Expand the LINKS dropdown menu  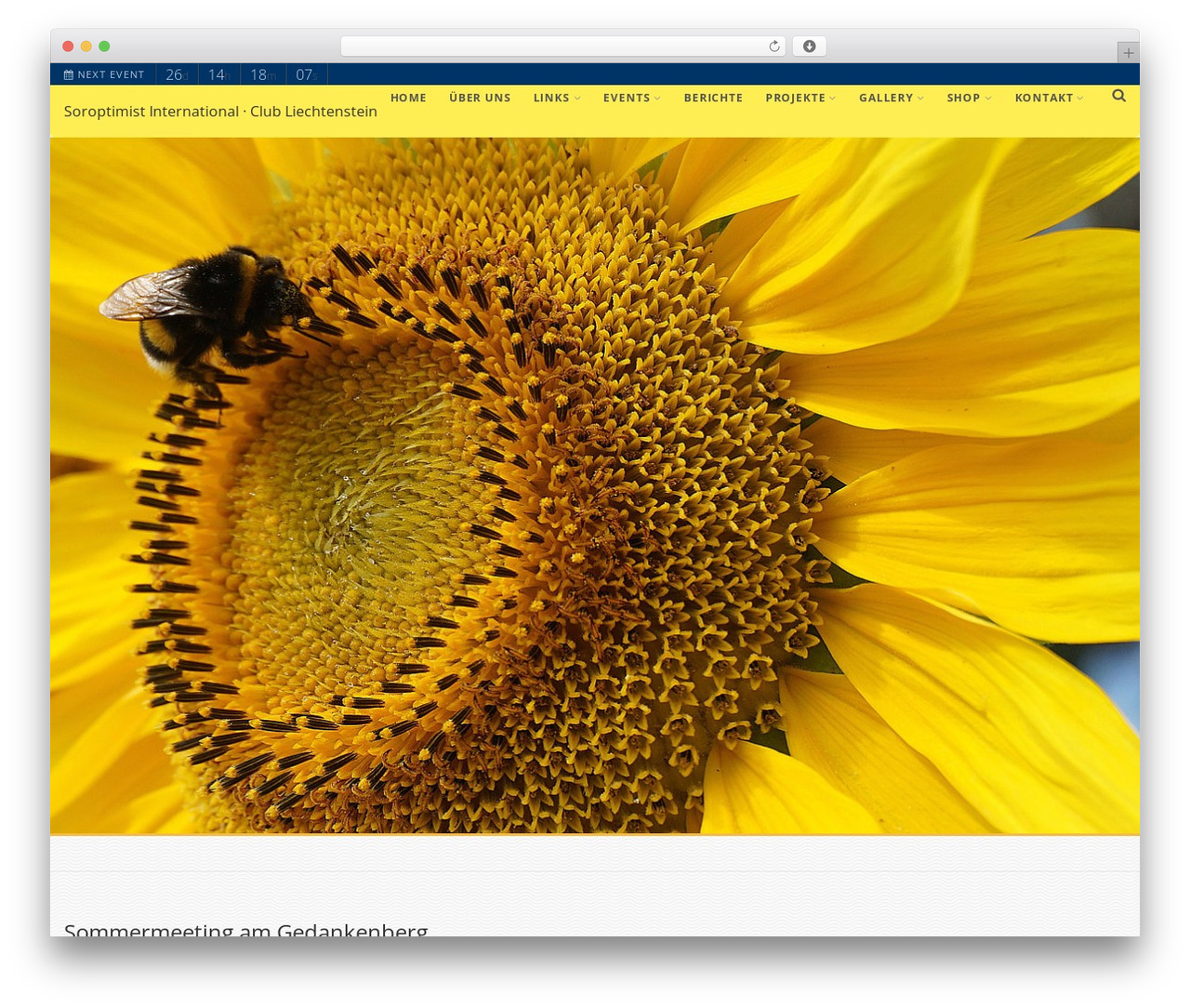[x=557, y=98]
